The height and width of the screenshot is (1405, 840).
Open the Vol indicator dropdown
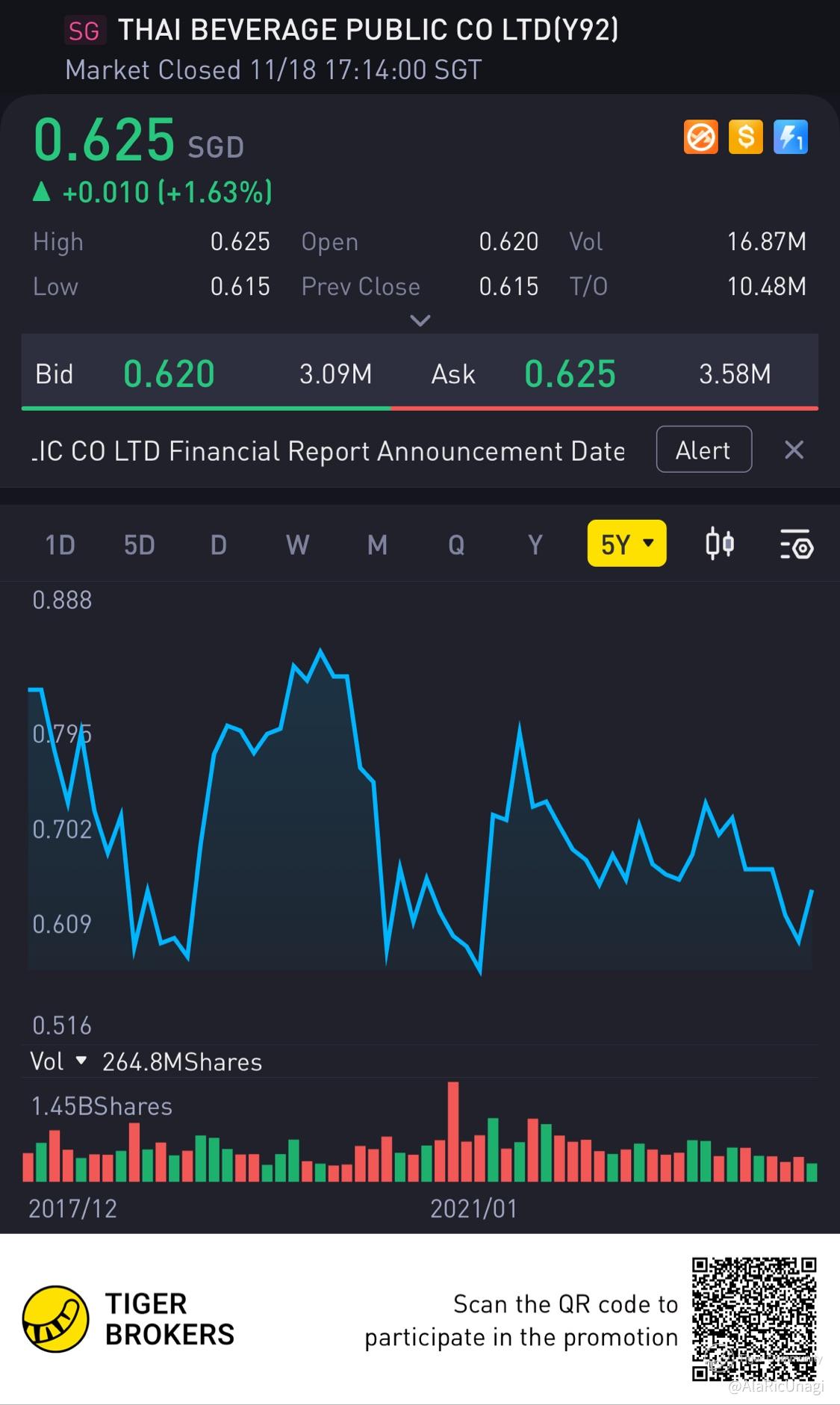[x=58, y=1061]
